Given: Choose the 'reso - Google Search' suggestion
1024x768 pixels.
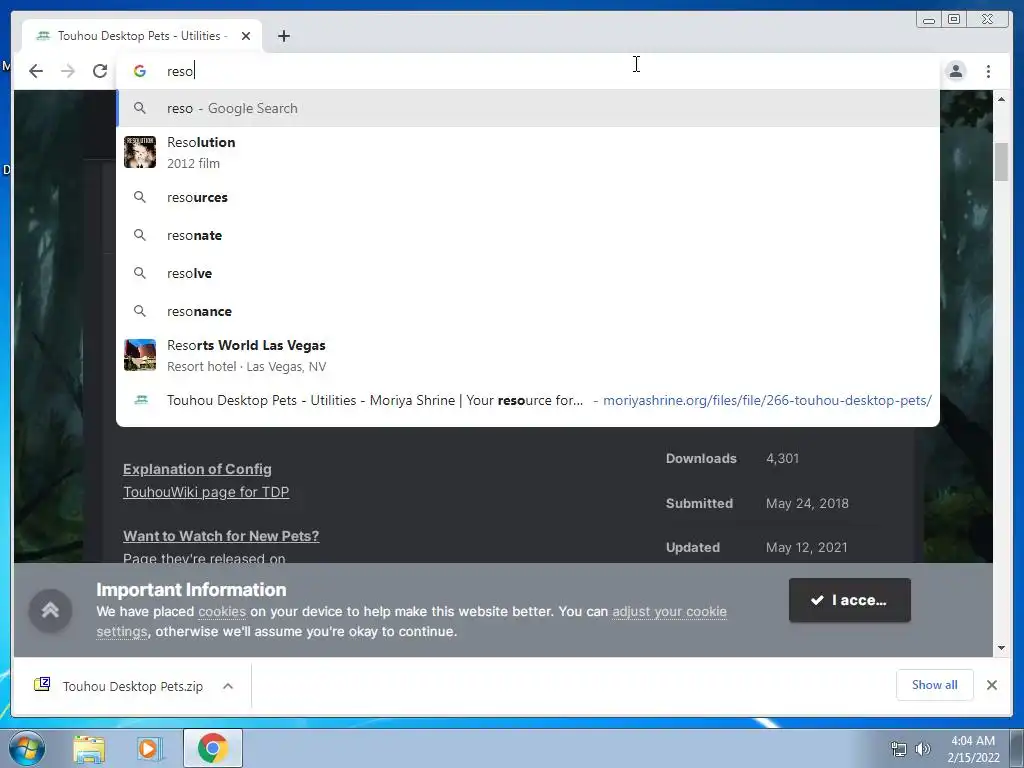Looking at the screenshot, I should (x=528, y=108).
